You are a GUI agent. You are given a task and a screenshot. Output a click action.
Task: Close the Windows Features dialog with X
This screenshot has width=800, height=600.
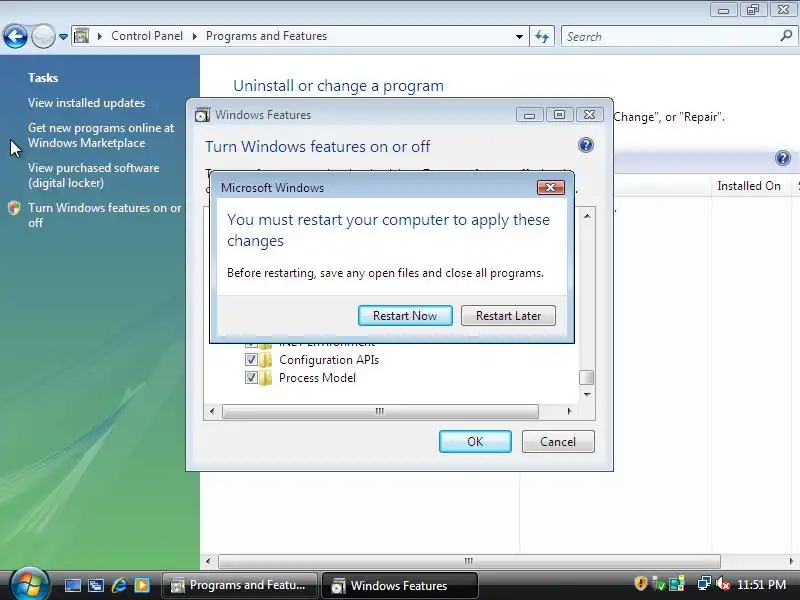589,115
